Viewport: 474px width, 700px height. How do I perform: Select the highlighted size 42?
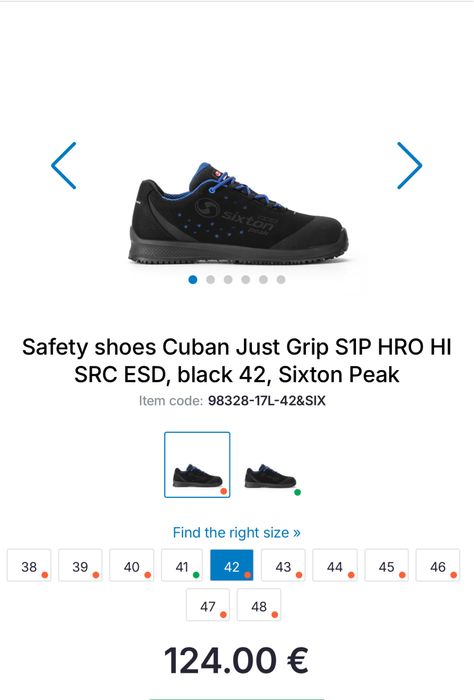[x=232, y=565]
